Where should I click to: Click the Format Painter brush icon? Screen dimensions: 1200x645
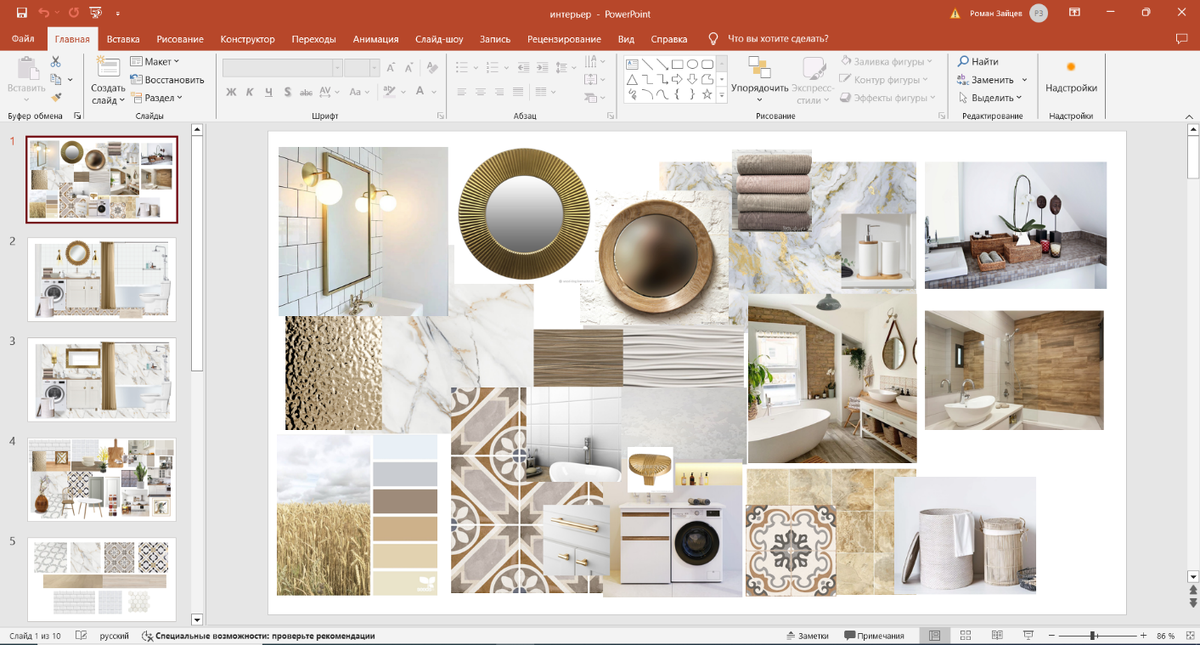[x=56, y=97]
